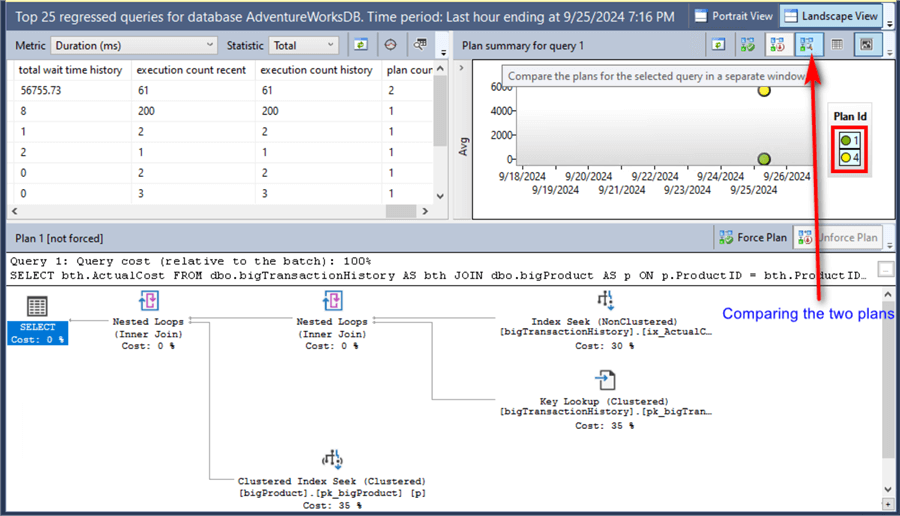Screen dimensions: 900x516
Task: Select the SELECT operator node in plan
Action: (37, 320)
